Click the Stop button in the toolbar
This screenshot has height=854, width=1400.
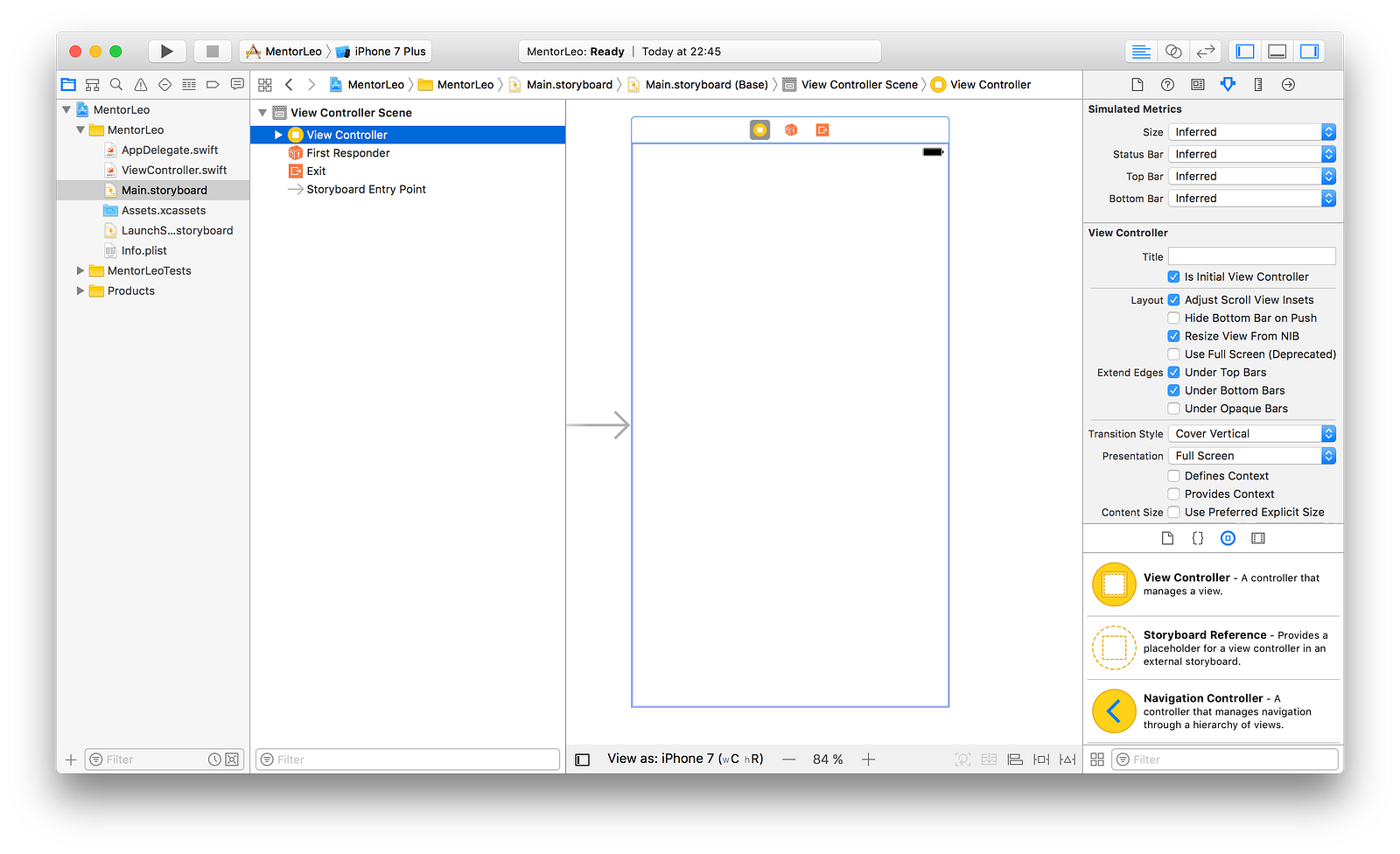[x=212, y=52]
